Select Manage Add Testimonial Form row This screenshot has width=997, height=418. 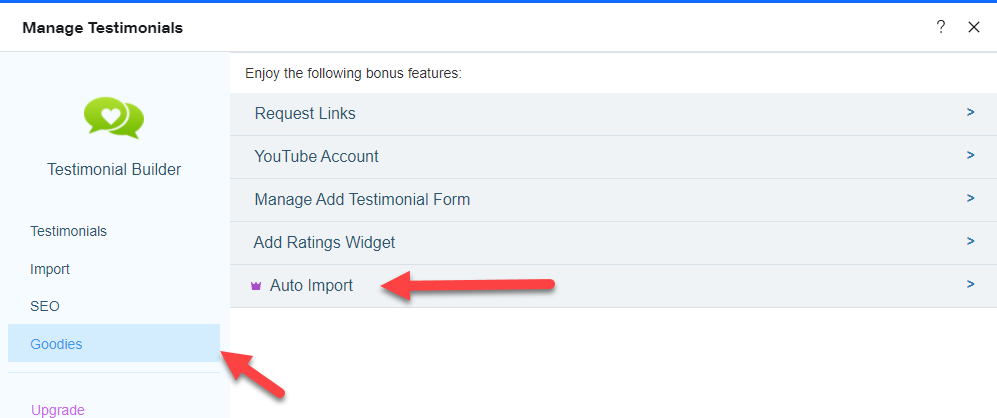click(x=613, y=200)
